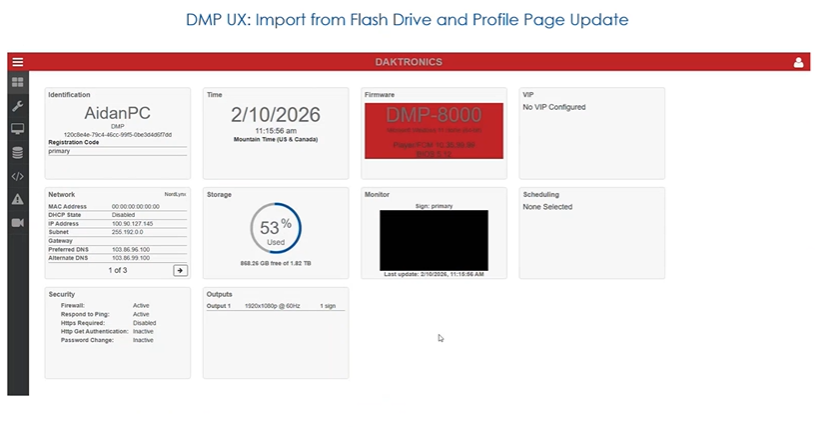Open the code brackets icon in sidebar
Viewport: 817px width, 427px height.
(18, 177)
